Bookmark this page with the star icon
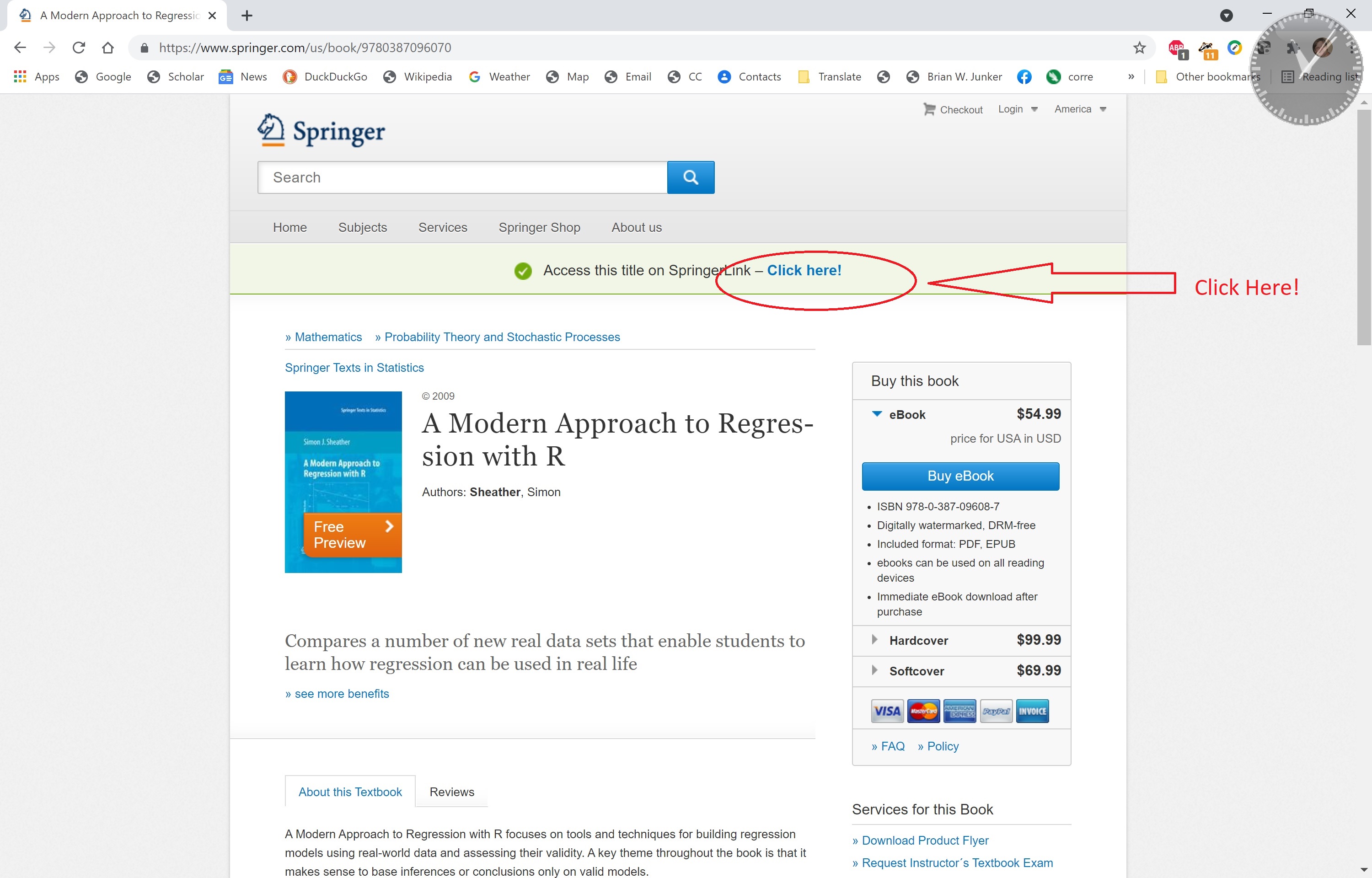This screenshot has height=878, width=1372. pos(1139,47)
